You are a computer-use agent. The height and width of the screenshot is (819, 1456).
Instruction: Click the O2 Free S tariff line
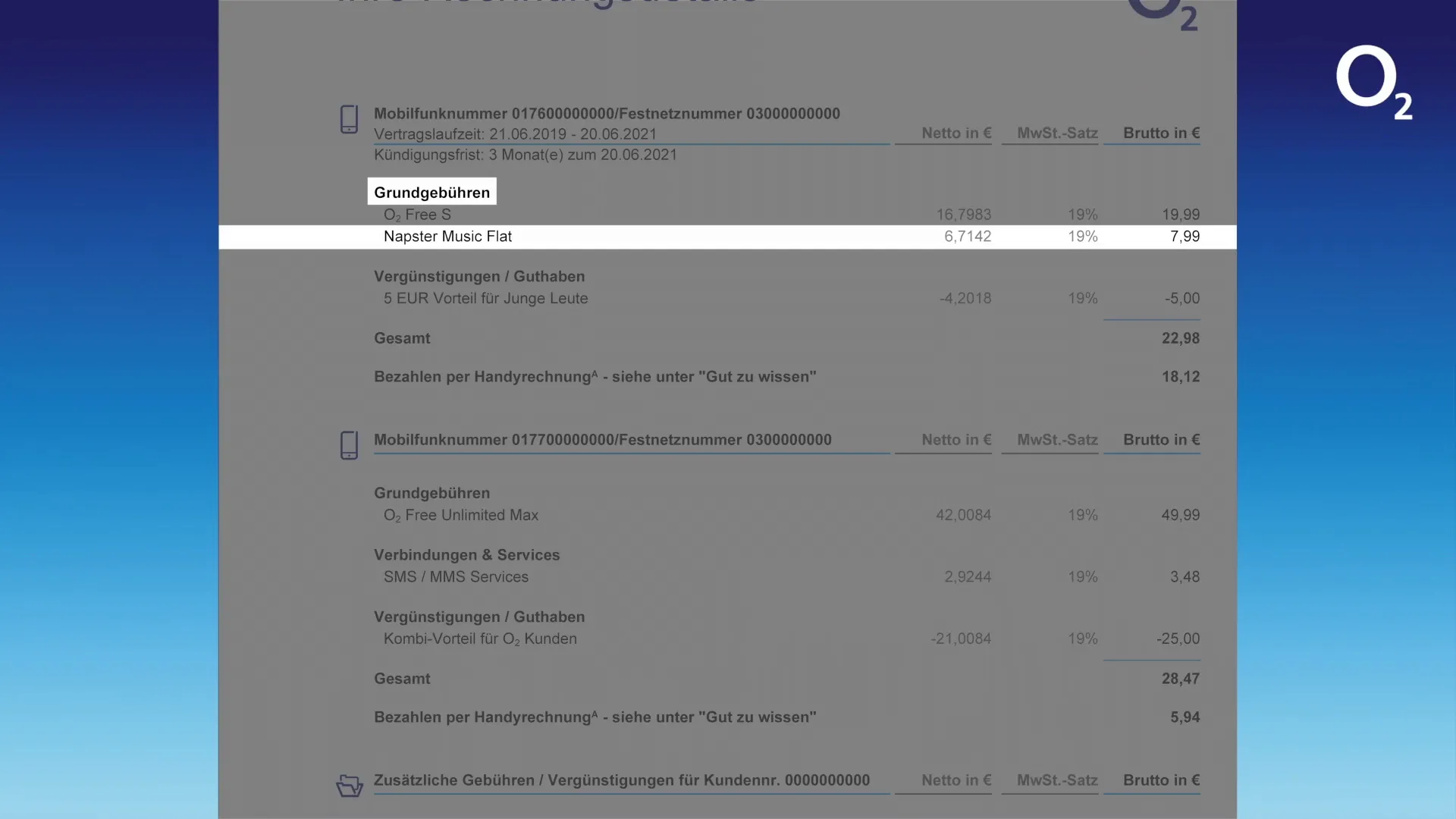point(417,215)
